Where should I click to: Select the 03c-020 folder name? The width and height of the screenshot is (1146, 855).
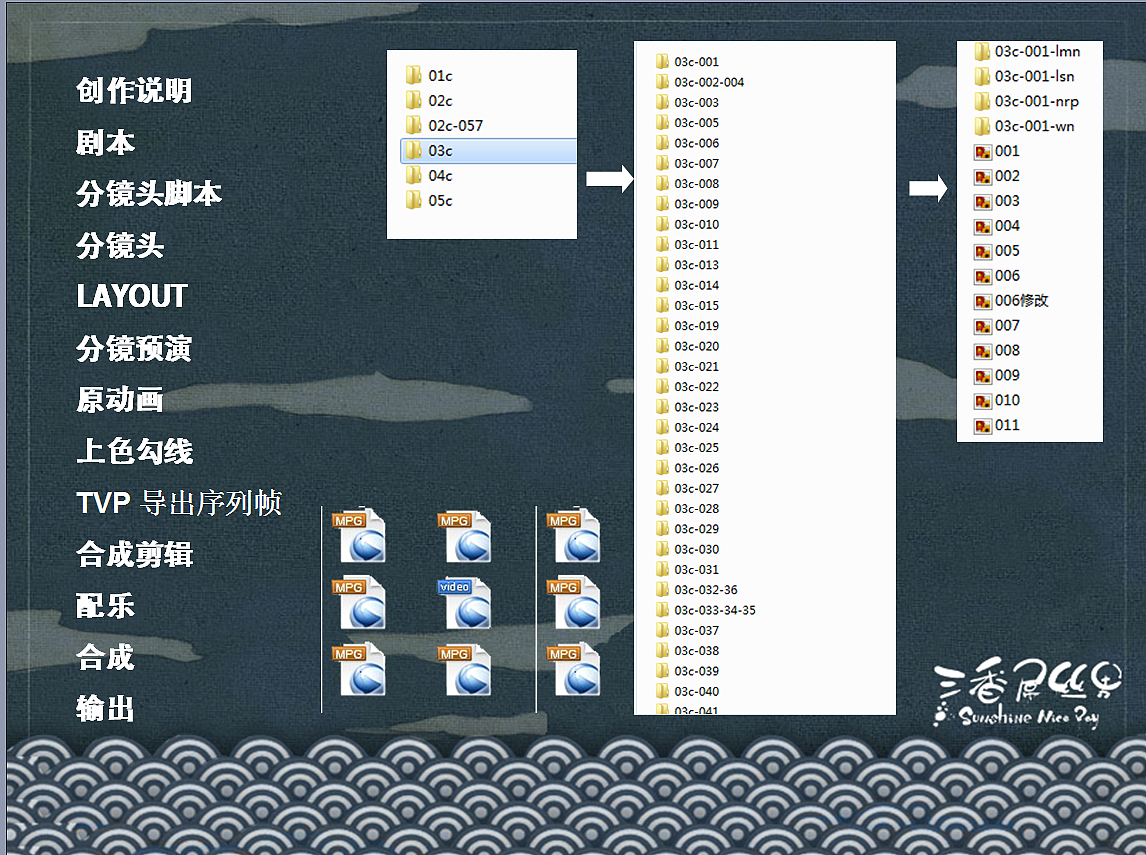coord(697,346)
